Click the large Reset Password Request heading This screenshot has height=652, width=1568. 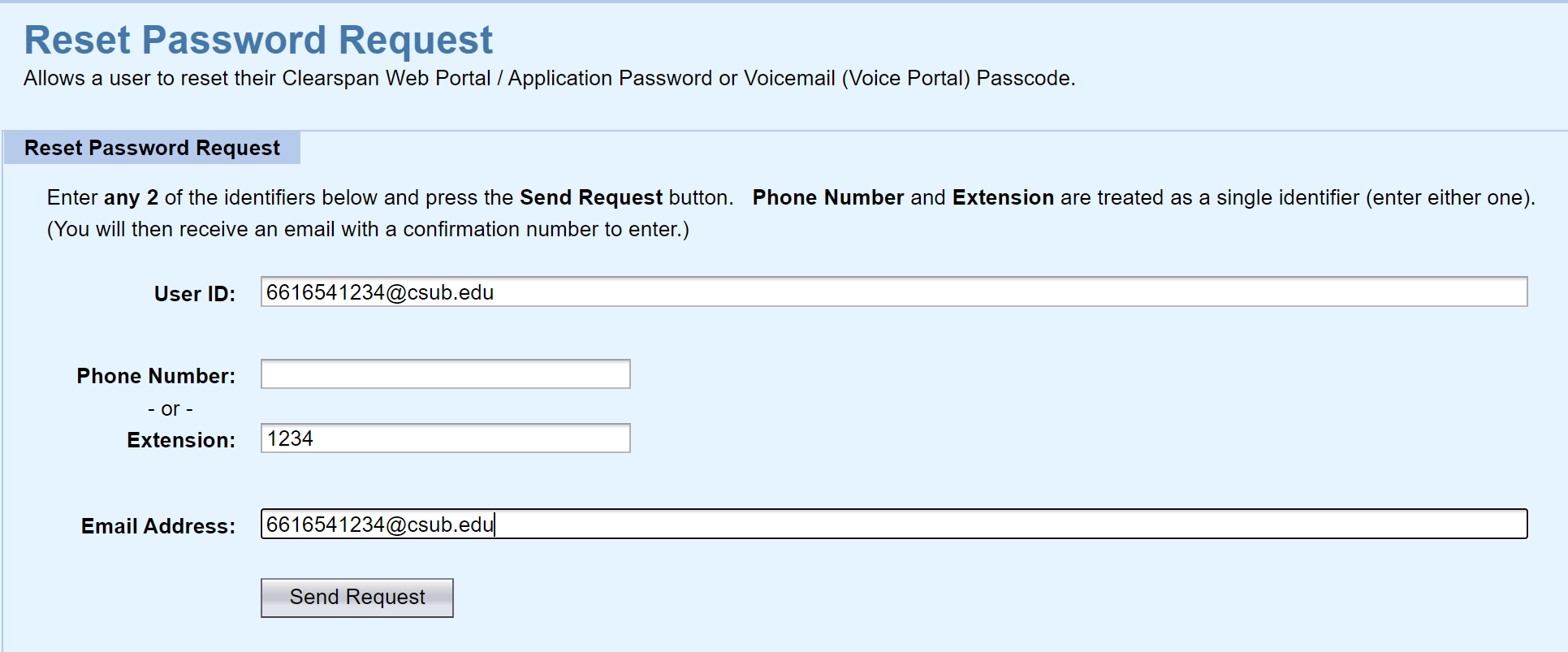point(258,40)
